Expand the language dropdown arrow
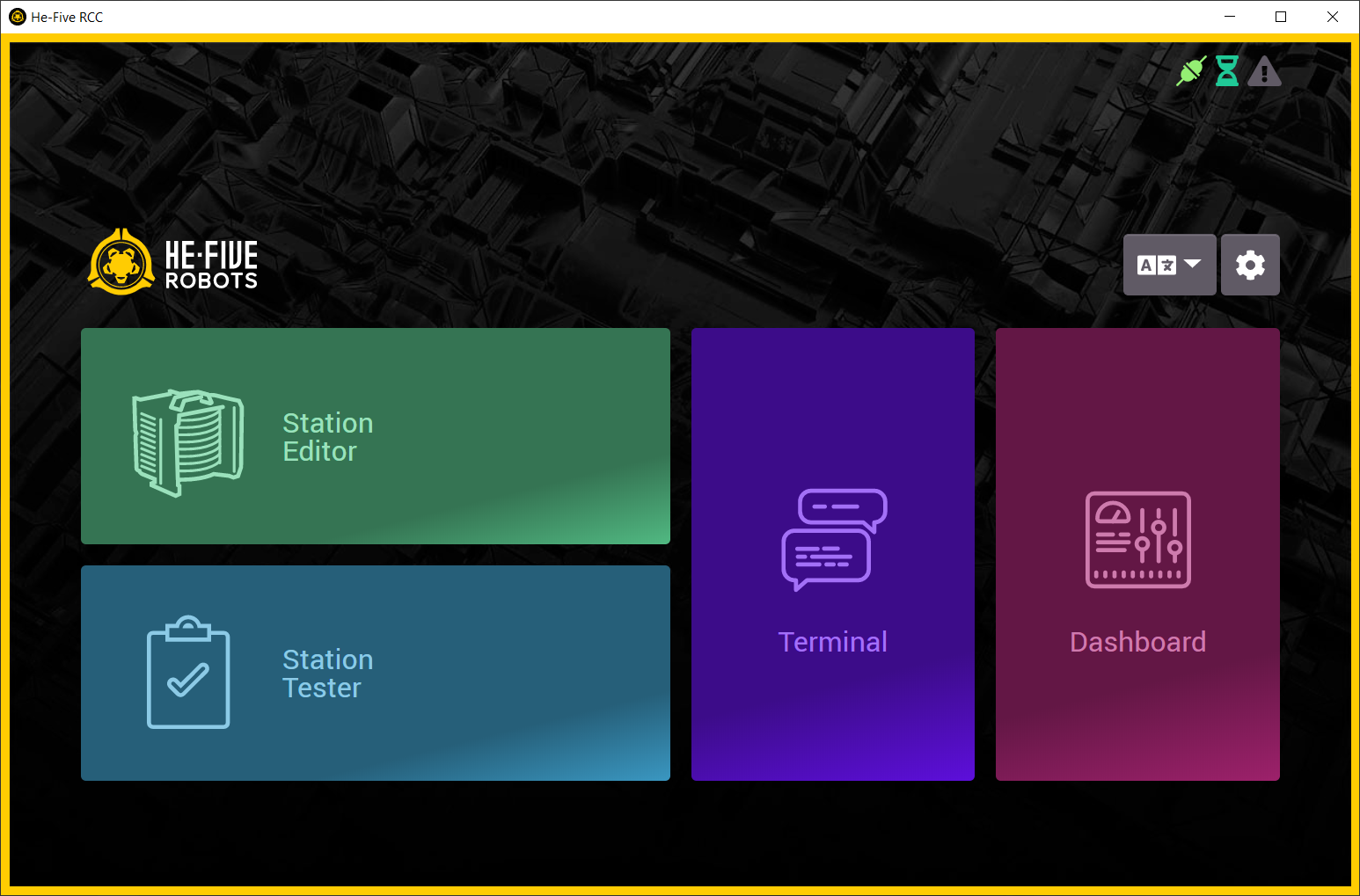The height and width of the screenshot is (896, 1360). tap(1193, 264)
